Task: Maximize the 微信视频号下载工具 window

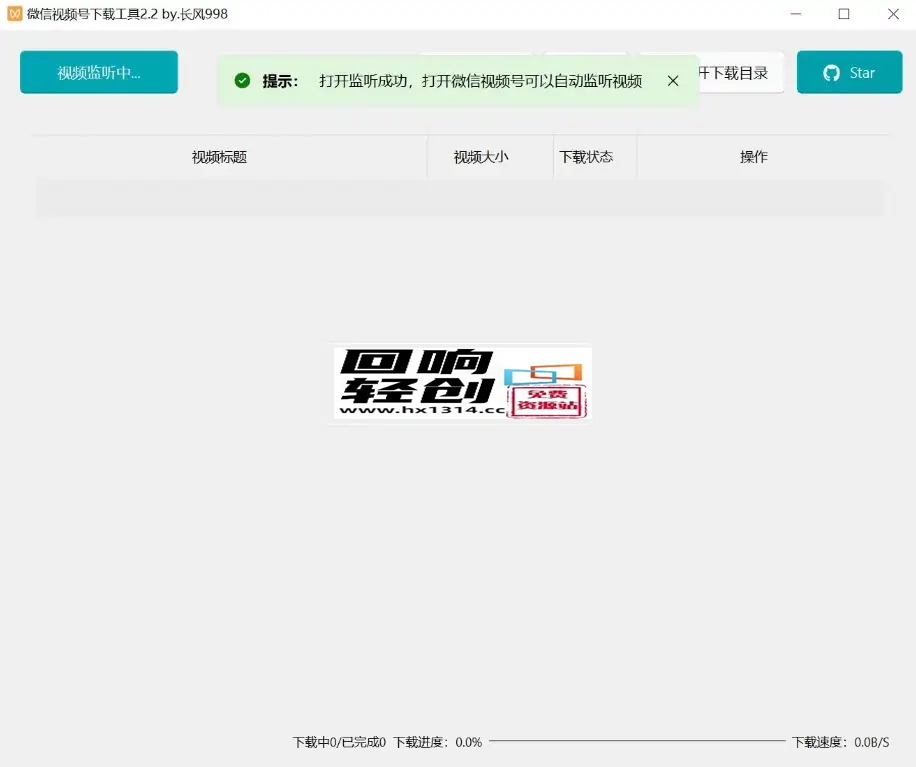Action: [x=844, y=13]
